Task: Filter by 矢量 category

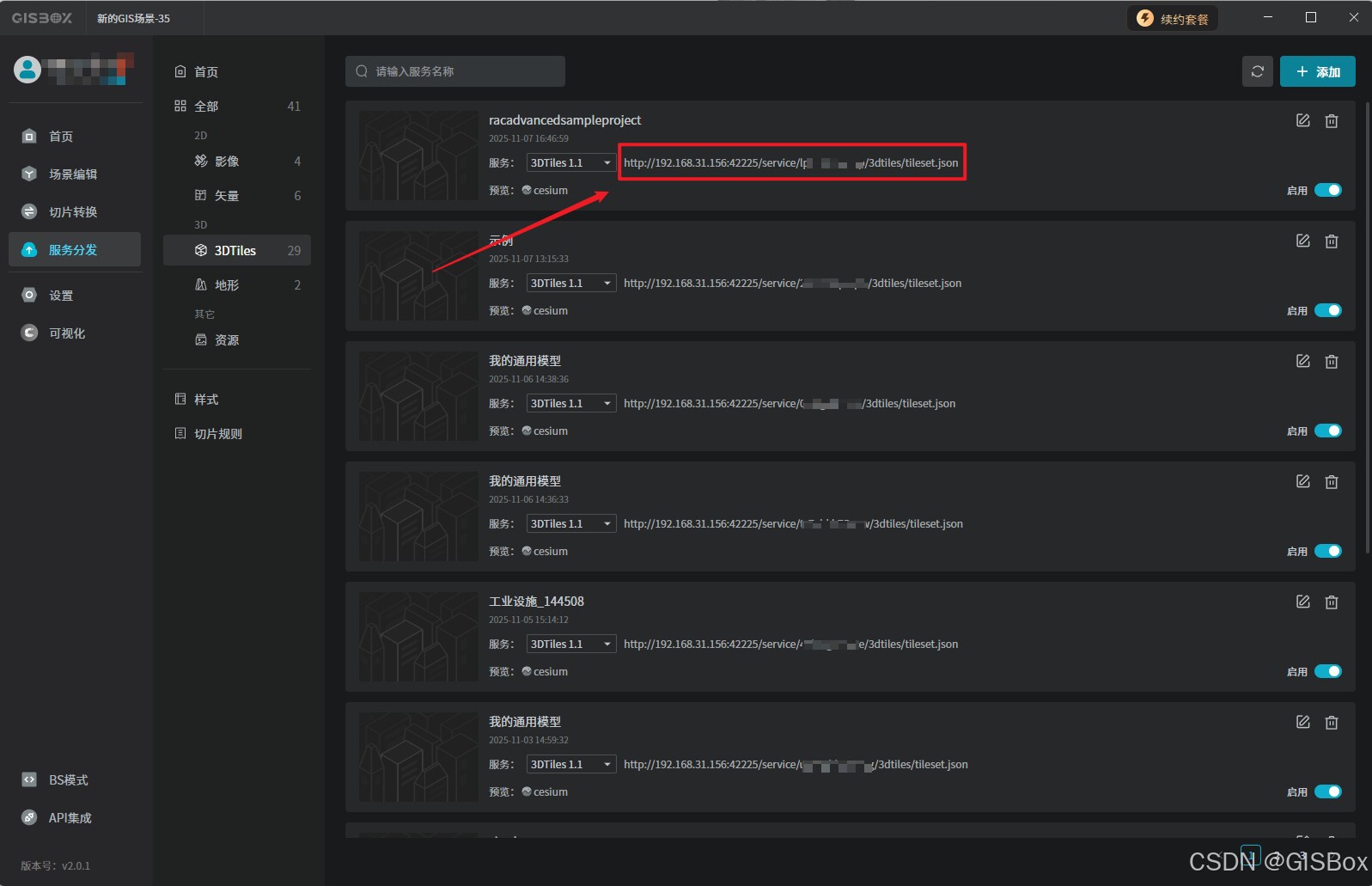Action: click(237, 195)
